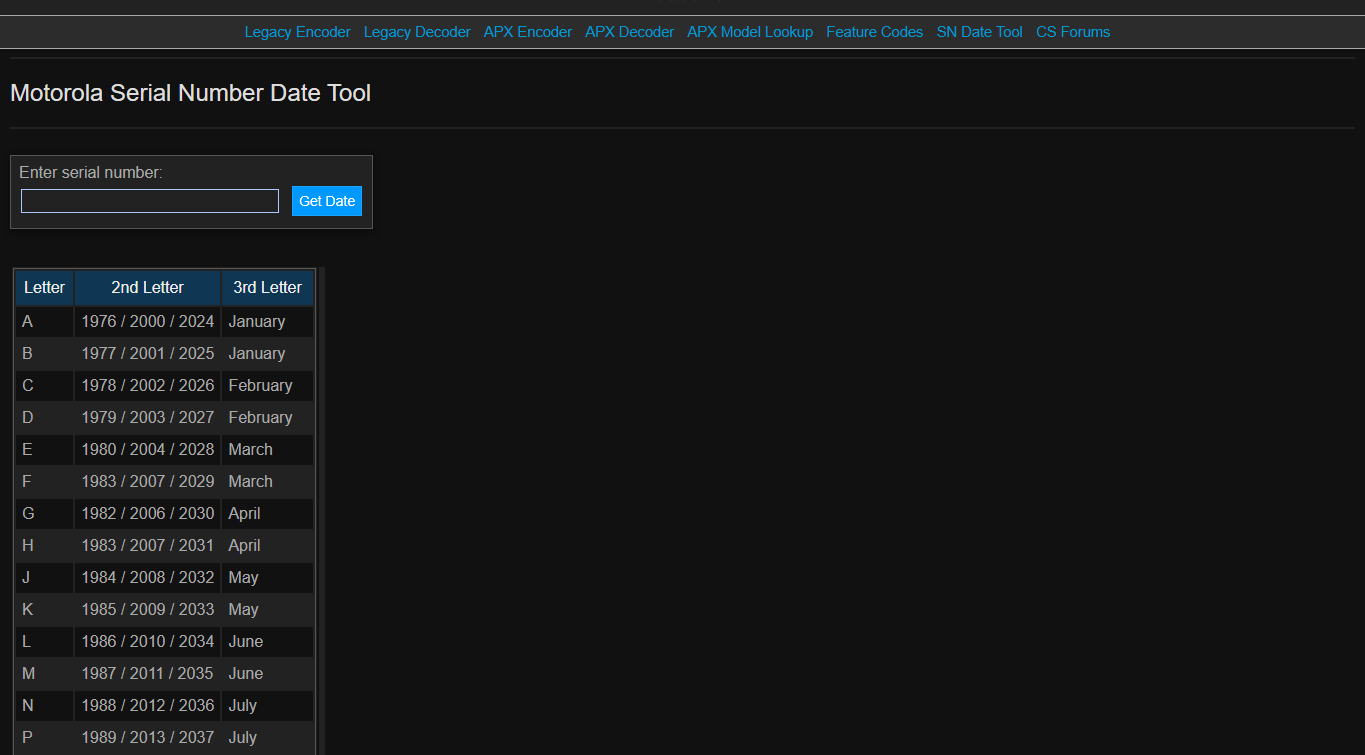
Task: Select letter M cell in table
Action: pos(44,674)
